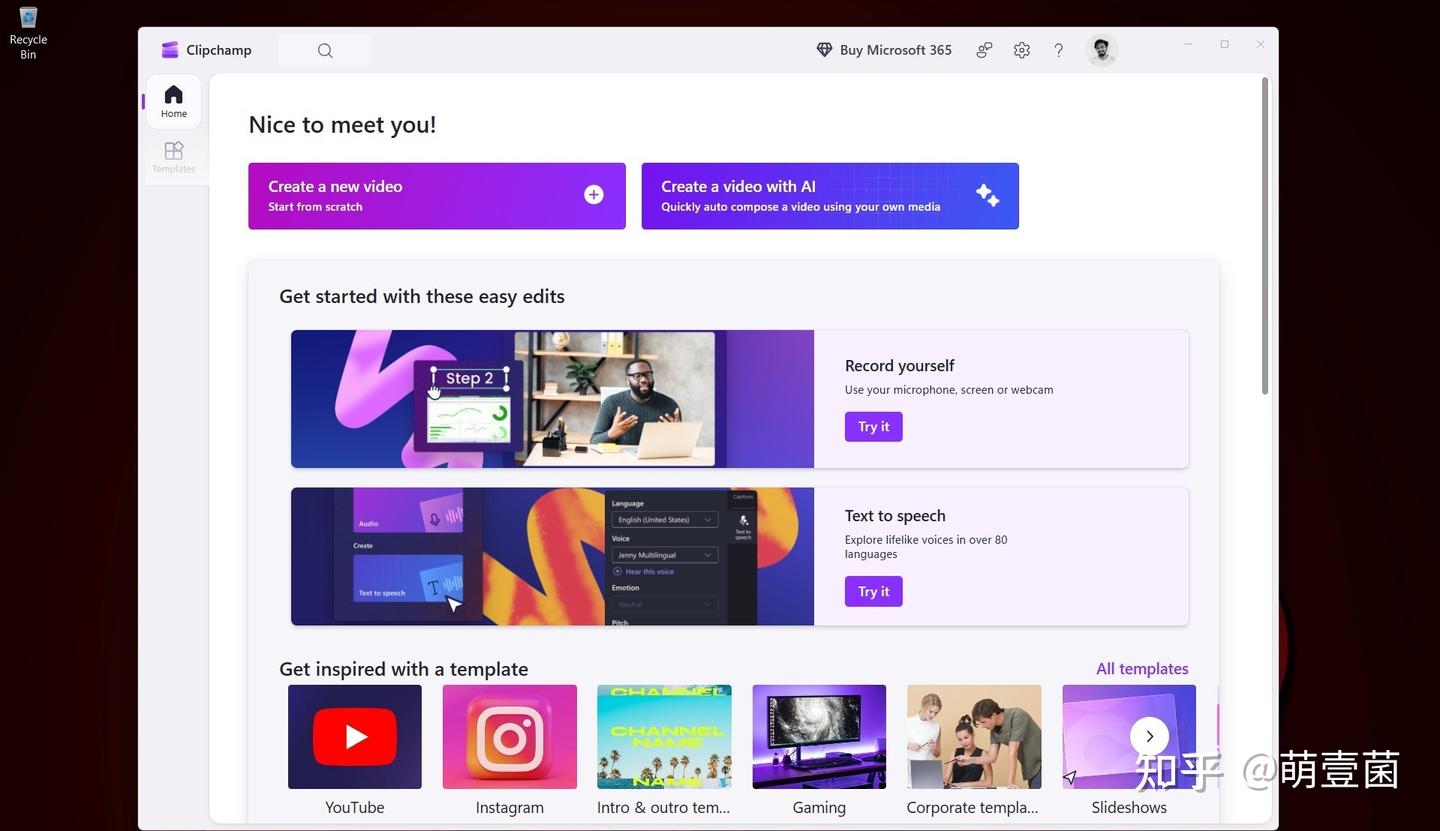Click the Record yourself preview image
Viewport: 1440px width, 831px height.
[x=552, y=399]
